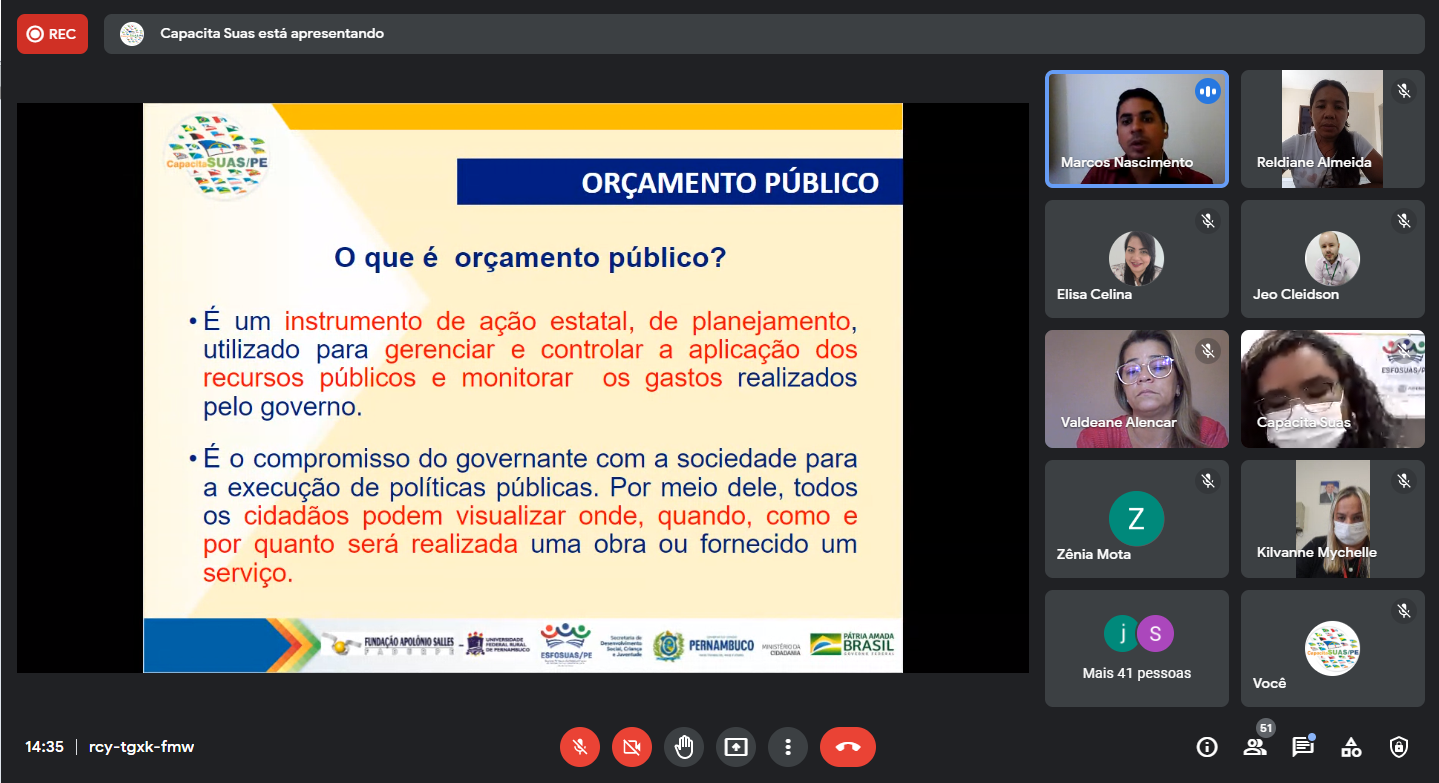
Task: Click Zênia Mota's avatar tile
Action: click(x=1136, y=518)
